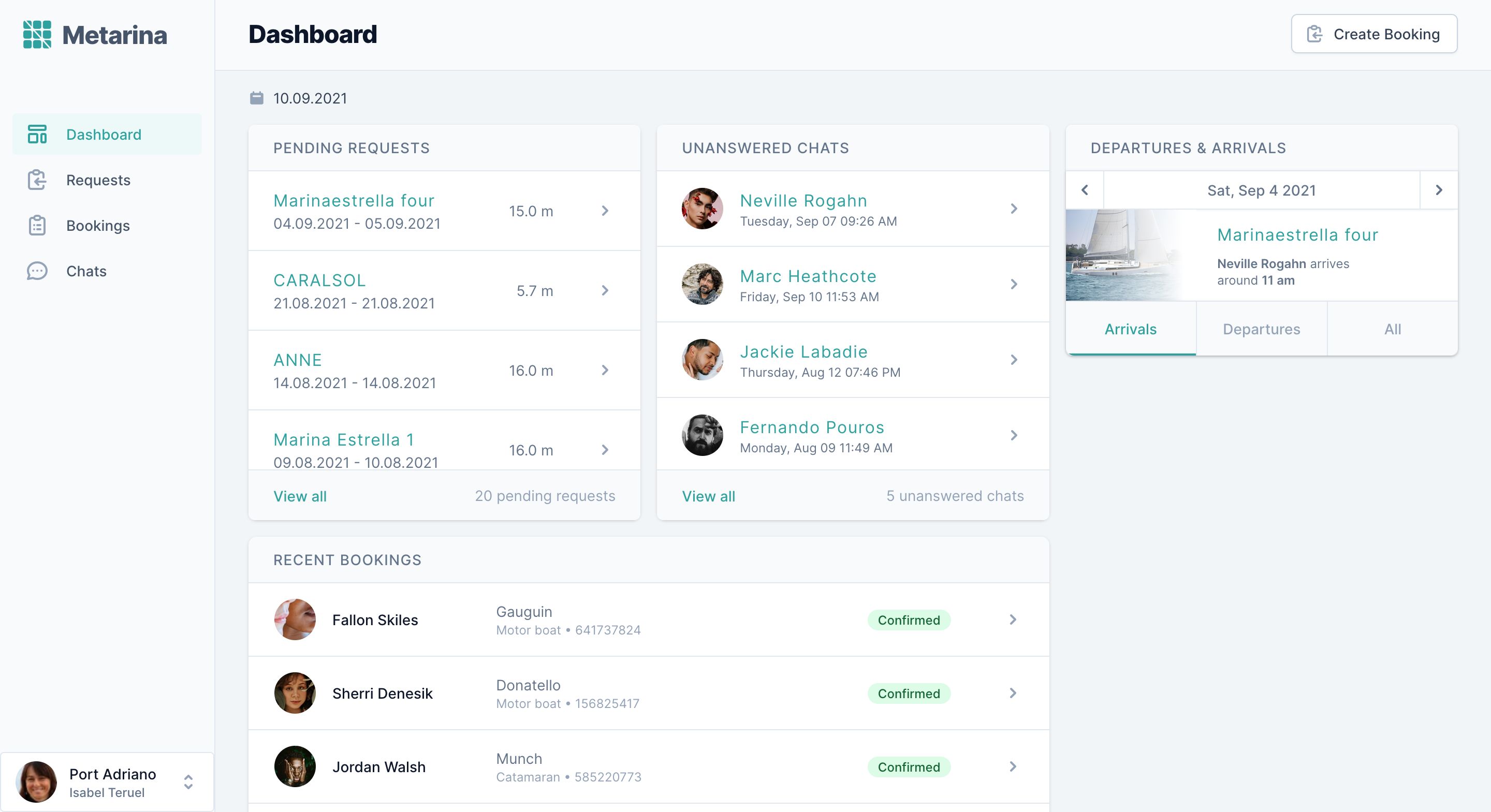1491x812 pixels.
Task: Click the Dashboard sidebar icon
Action: (x=37, y=134)
